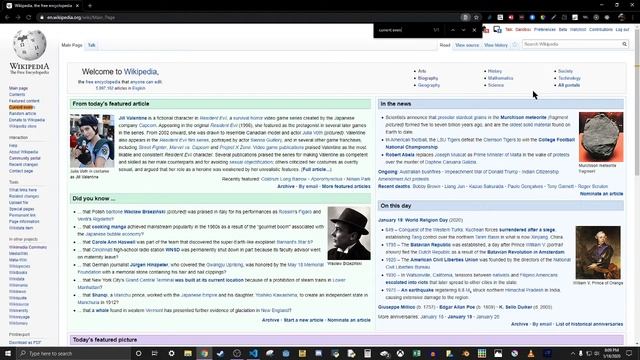Image resolution: width=640 pixels, height=360 pixels.
Task: Open the View history tab
Action: pyautogui.click(x=496, y=45)
